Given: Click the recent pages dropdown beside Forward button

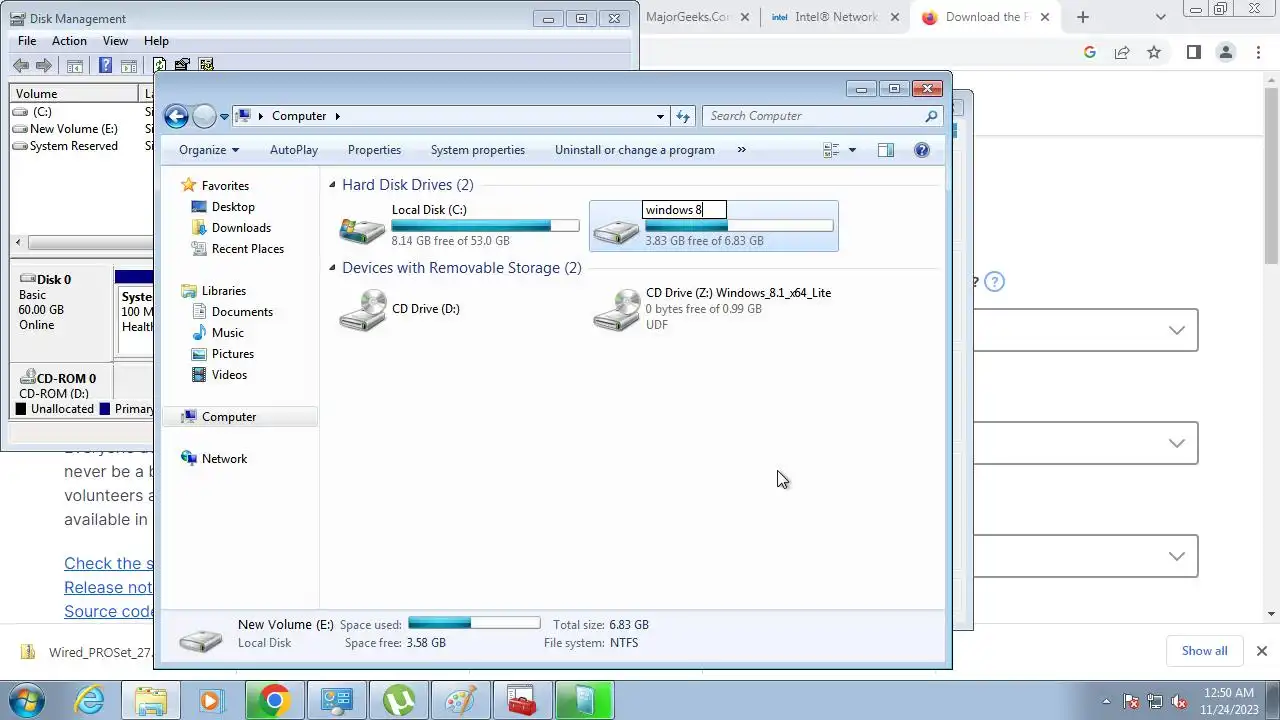Looking at the screenshot, I should [224, 116].
